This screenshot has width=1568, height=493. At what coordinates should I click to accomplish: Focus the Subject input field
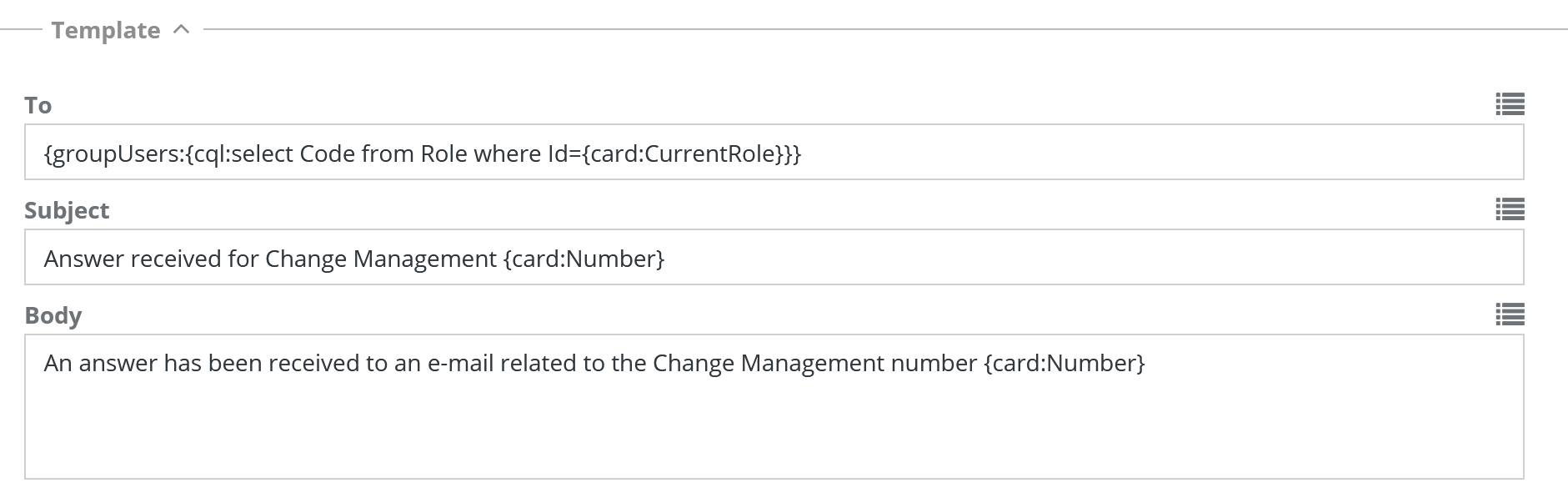click(x=1084, y=258)
